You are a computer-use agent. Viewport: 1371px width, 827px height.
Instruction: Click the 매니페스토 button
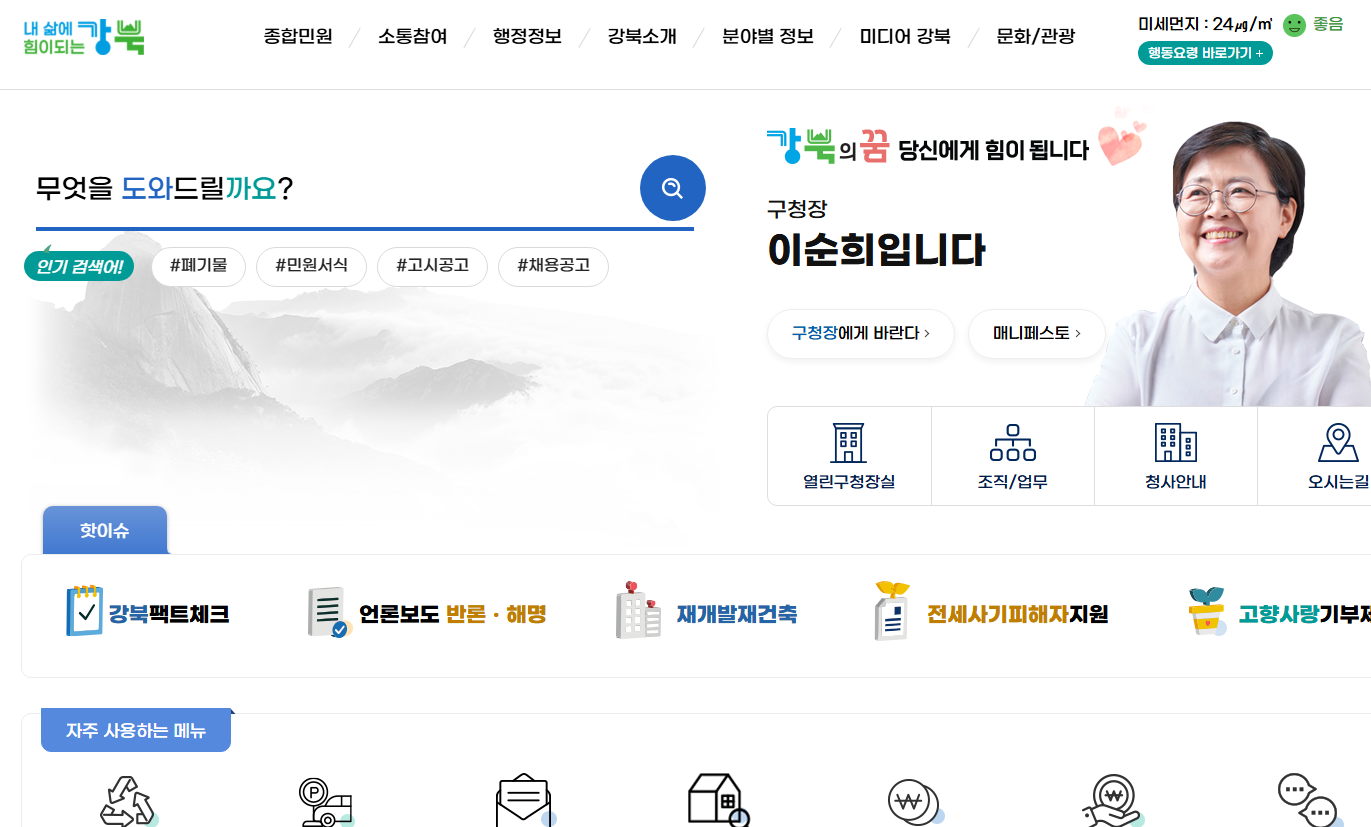point(1037,333)
